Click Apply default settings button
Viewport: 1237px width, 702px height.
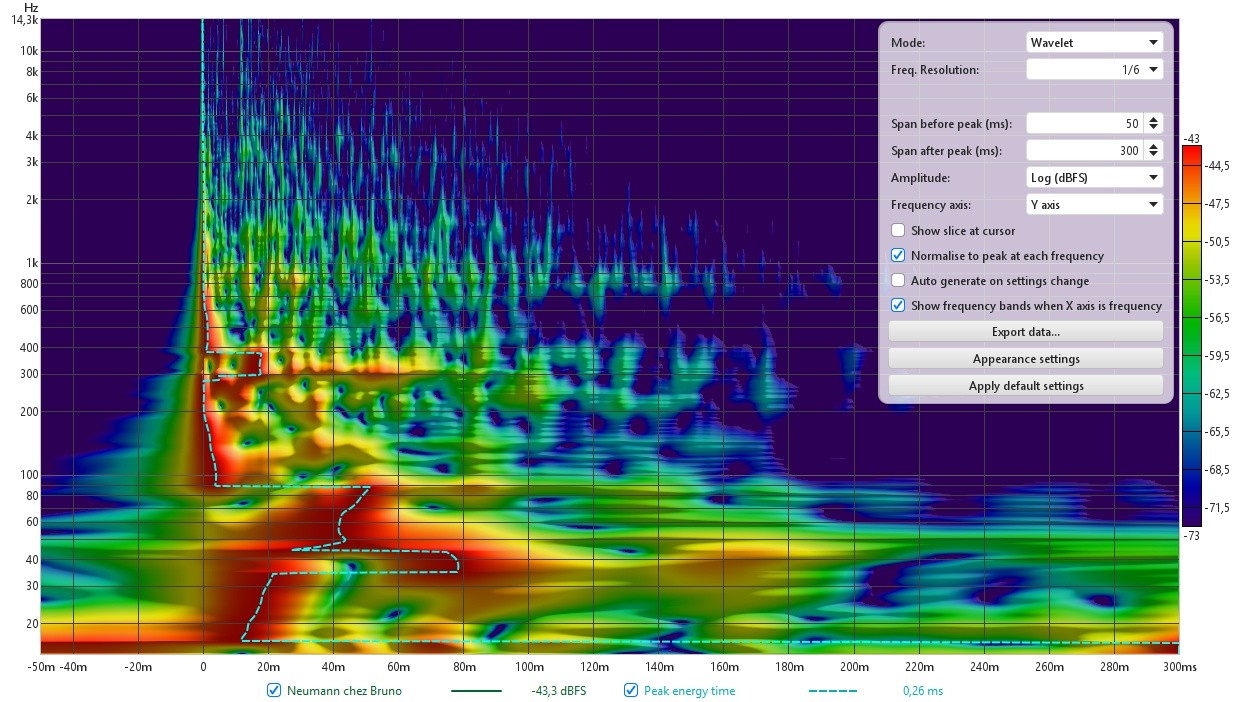[1026, 386]
